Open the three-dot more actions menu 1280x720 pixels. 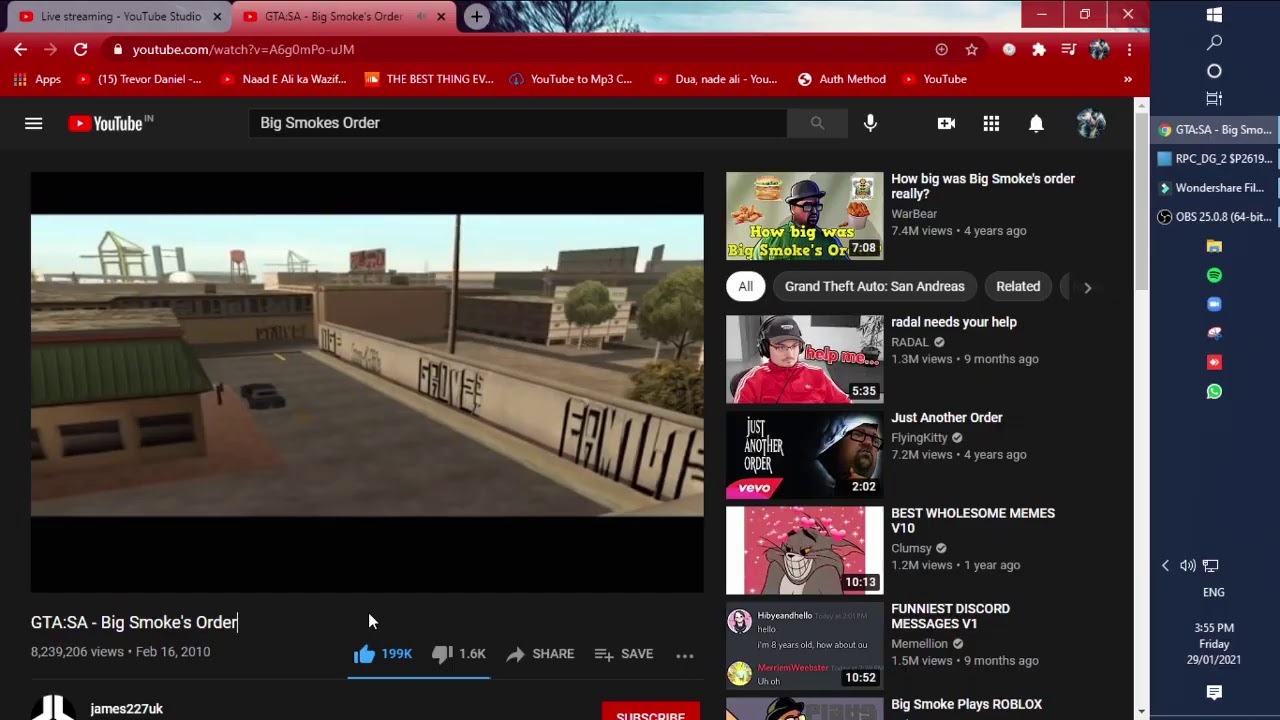(685, 655)
